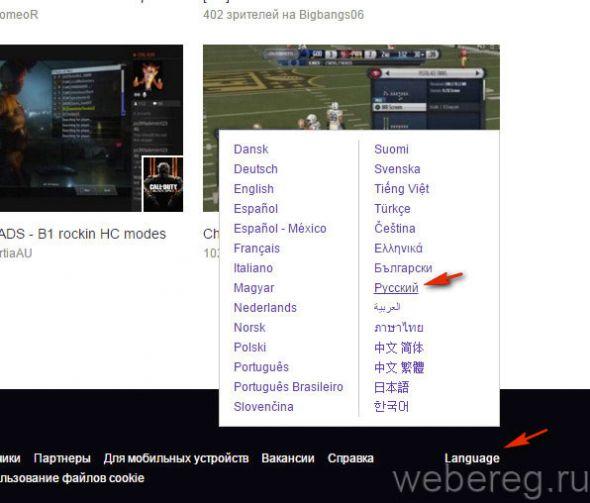
Task: Choose Български option
Action: pyautogui.click(x=403, y=268)
